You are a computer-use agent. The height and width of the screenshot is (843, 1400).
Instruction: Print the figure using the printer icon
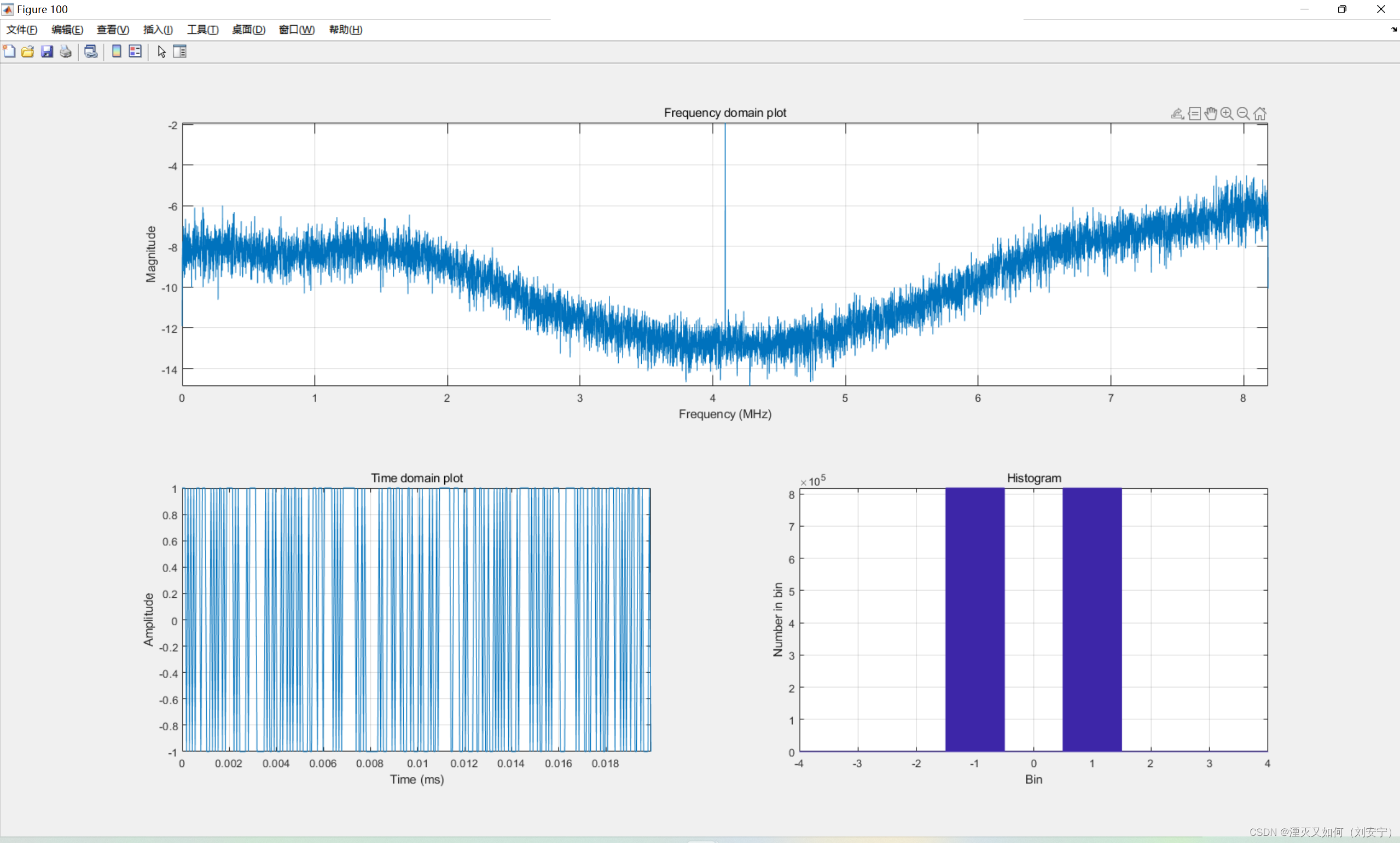tap(66, 51)
